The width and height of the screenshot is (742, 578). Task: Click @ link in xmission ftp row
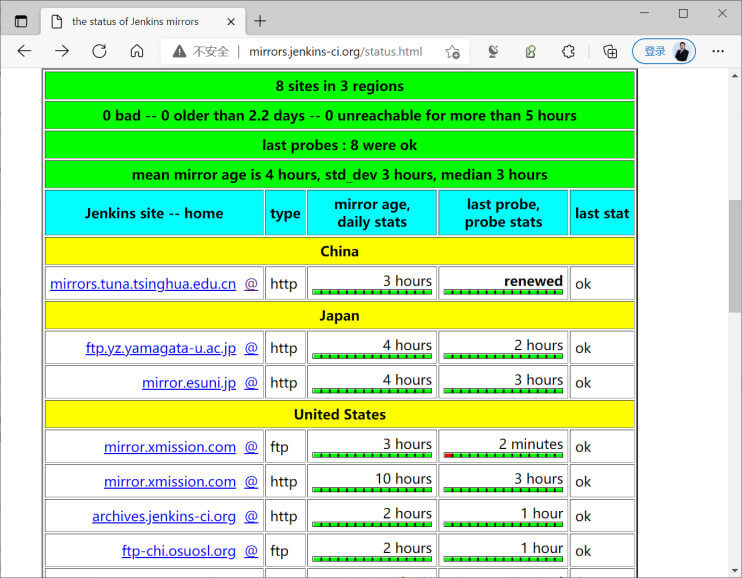tap(251, 447)
